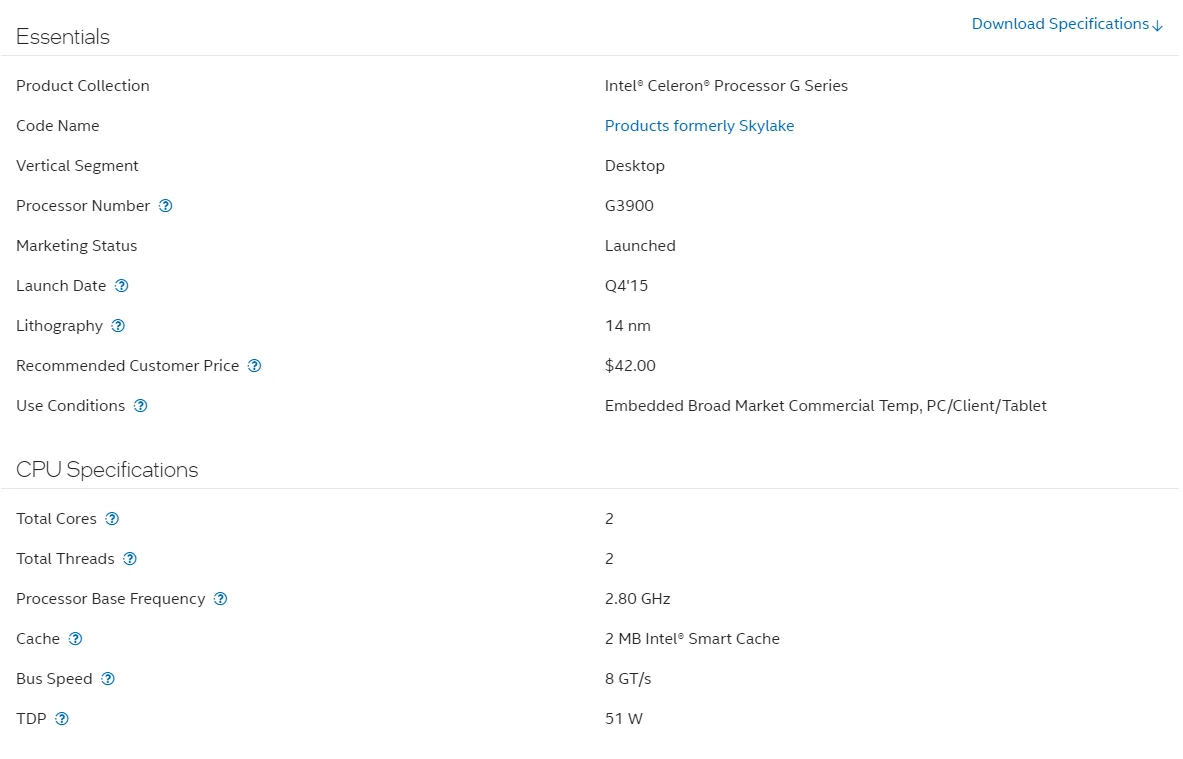Click the Essentials section heading
This screenshot has width=1183, height=759.
click(x=63, y=37)
